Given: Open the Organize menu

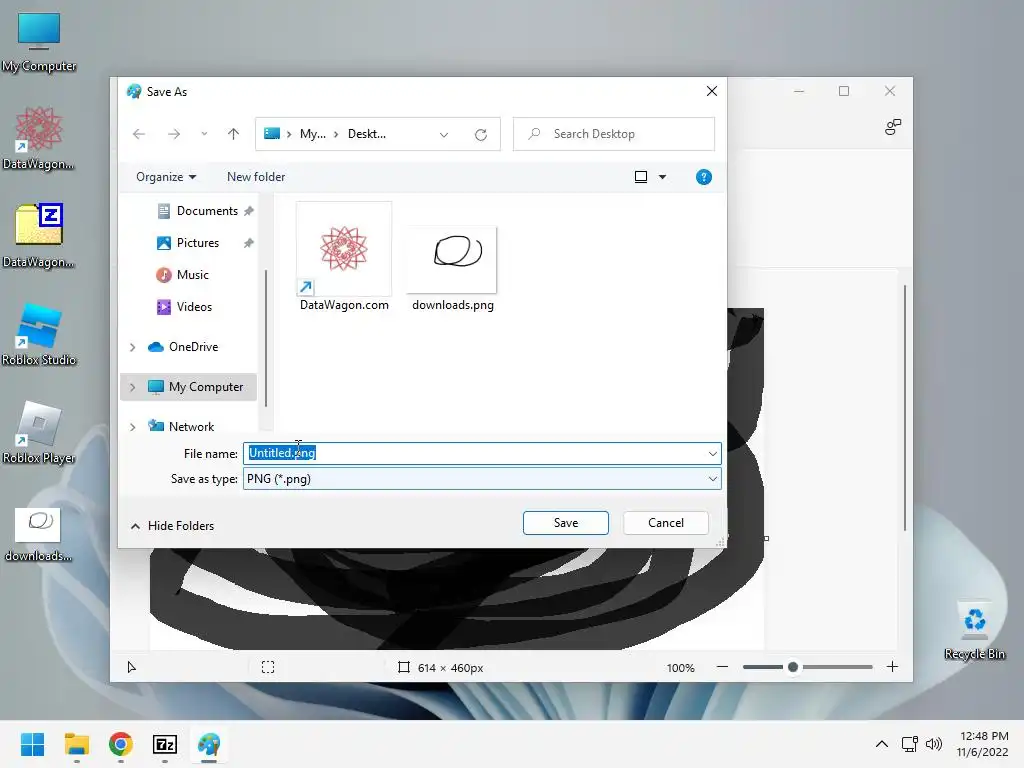Looking at the screenshot, I should tap(166, 177).
